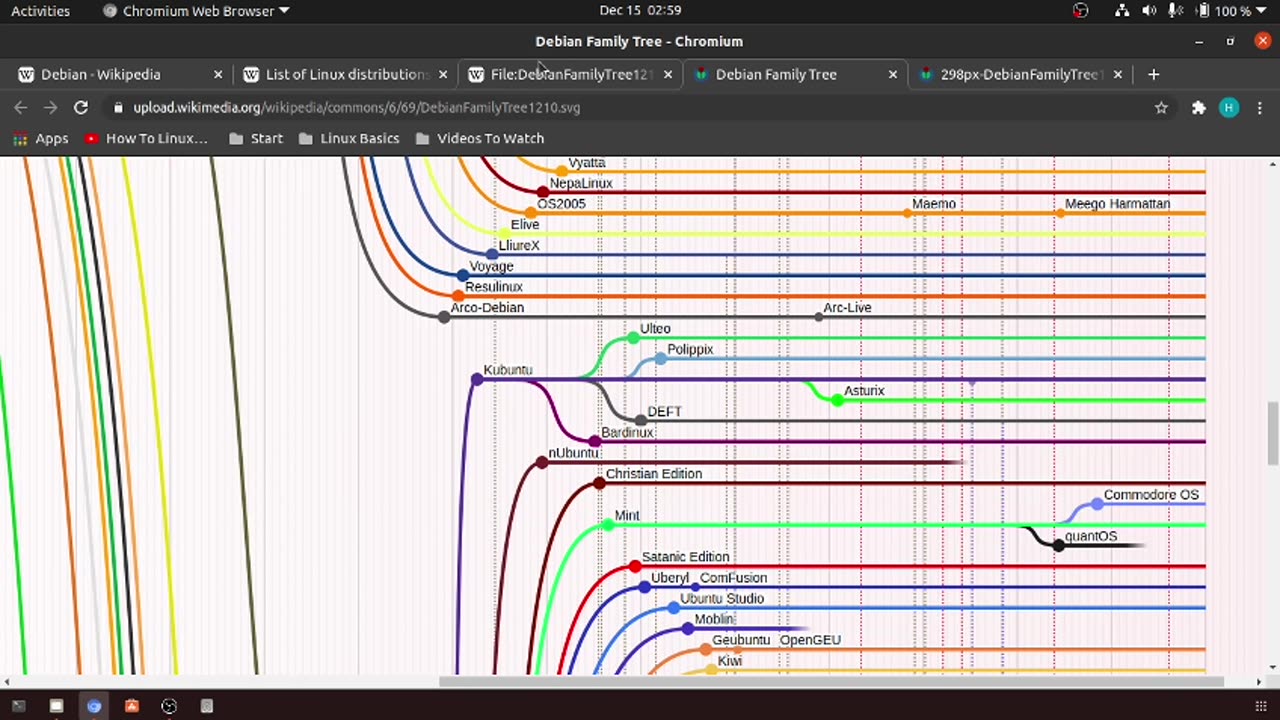Close the List of Linux distributions tab
Screen dimensions: 1280x720
(443, 74)
